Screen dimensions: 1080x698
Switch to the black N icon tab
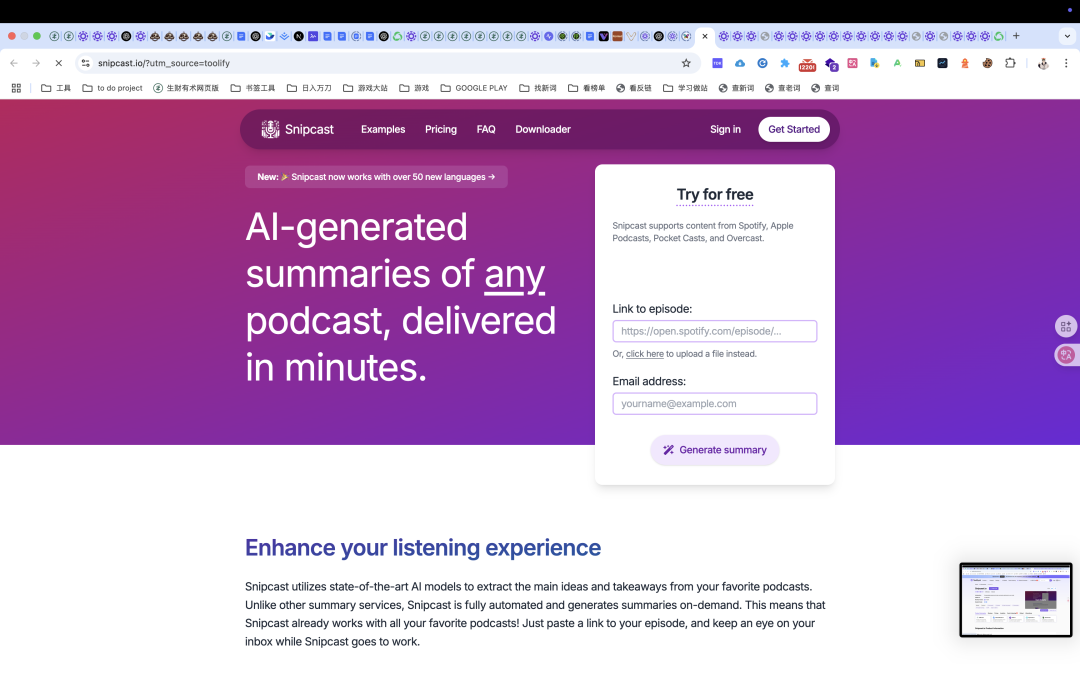(x=298, y=37)
